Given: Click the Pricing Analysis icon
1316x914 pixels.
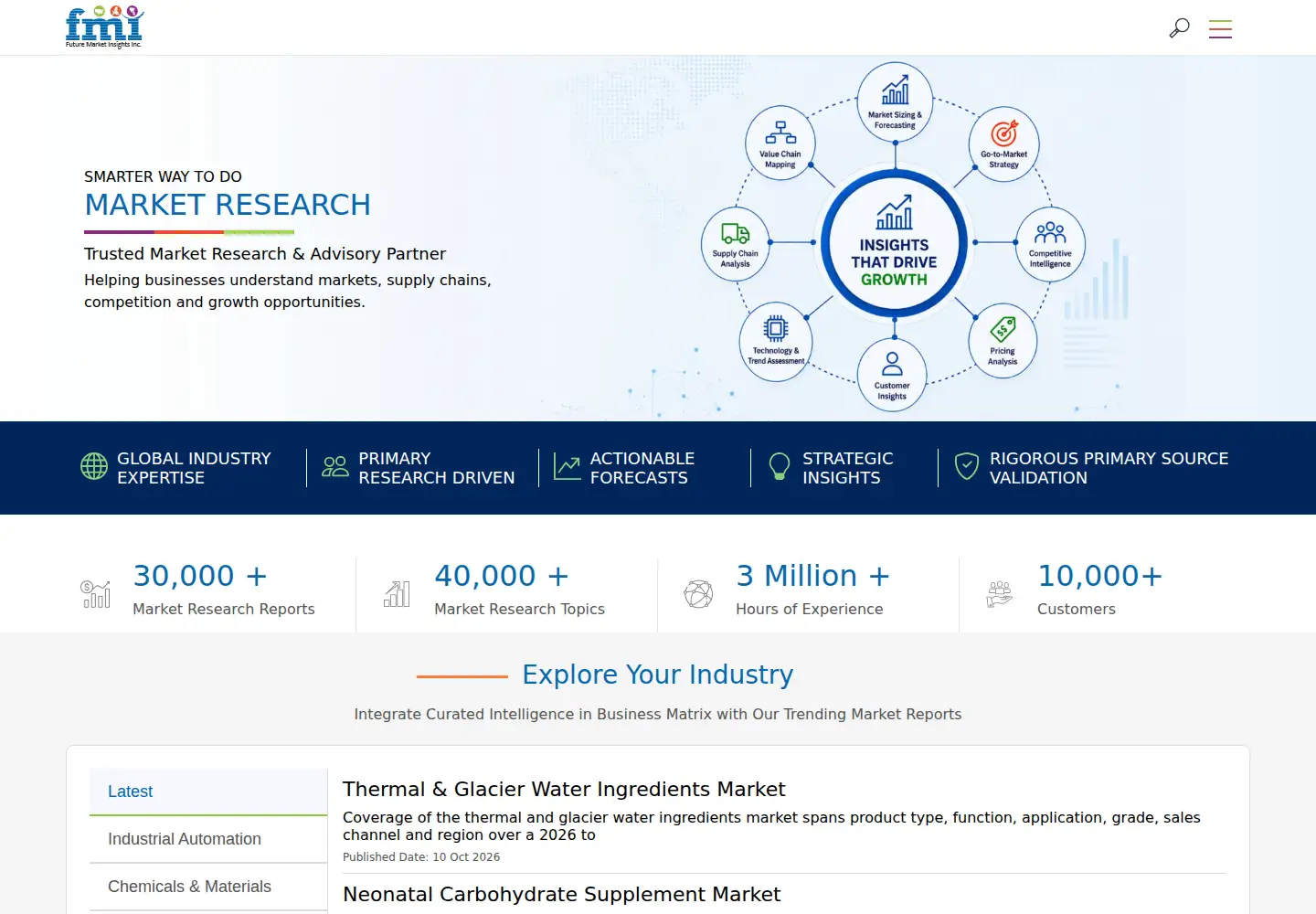Looking at the screenshot, I should [x=1003, y=341].
